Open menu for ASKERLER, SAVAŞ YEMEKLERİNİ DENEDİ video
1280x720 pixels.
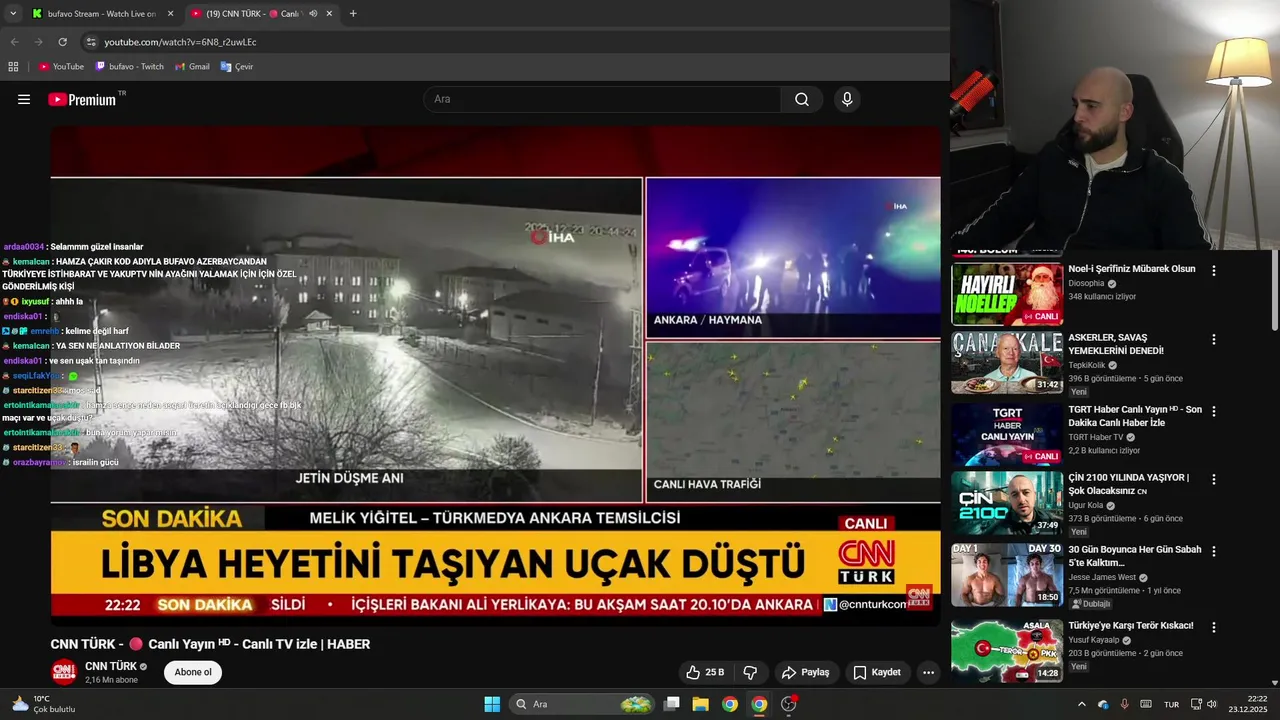tap(1214, 340)
